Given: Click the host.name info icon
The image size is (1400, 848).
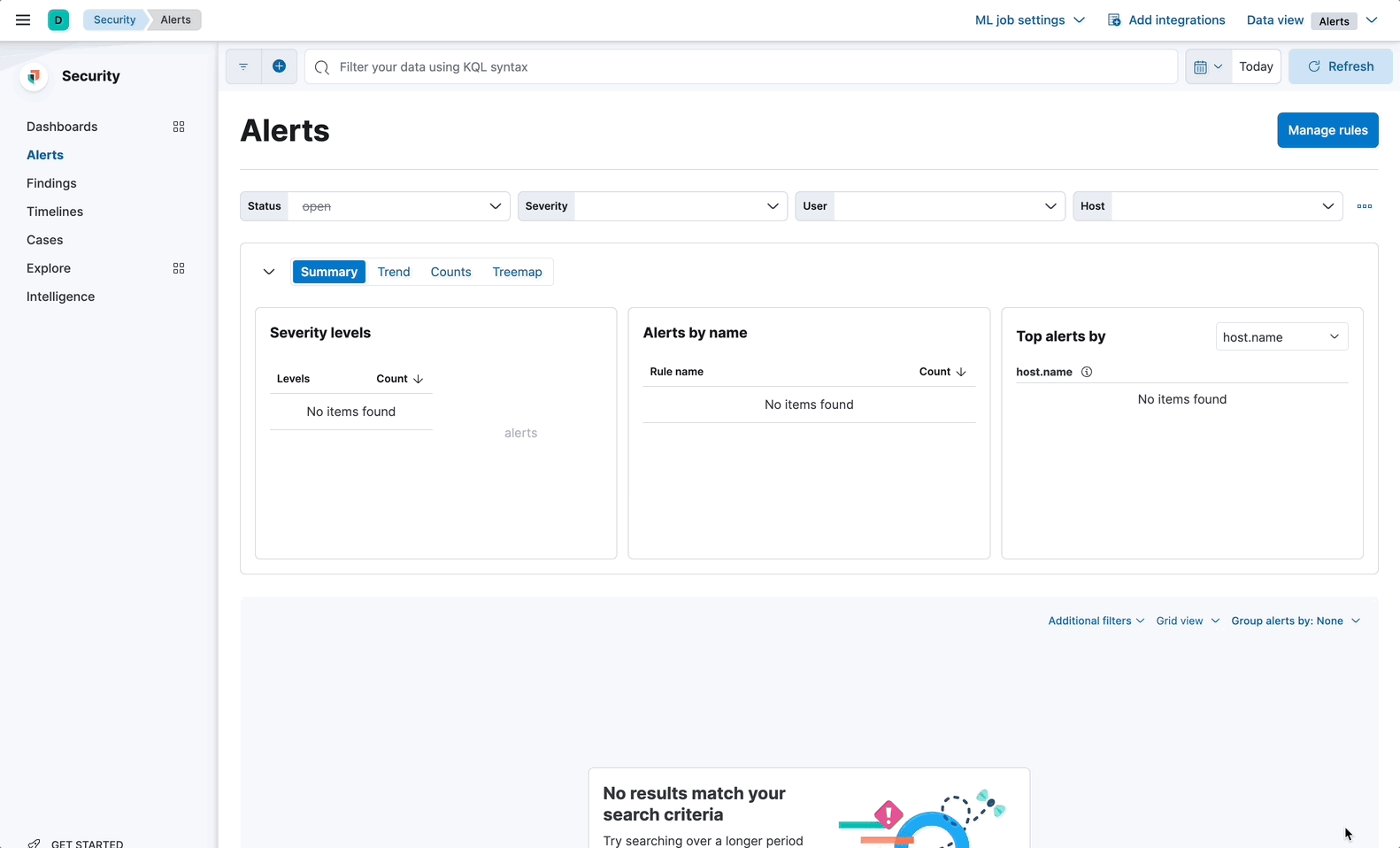Looking at the screenshot, I should pyautogui.click(x=1087, y=372).
